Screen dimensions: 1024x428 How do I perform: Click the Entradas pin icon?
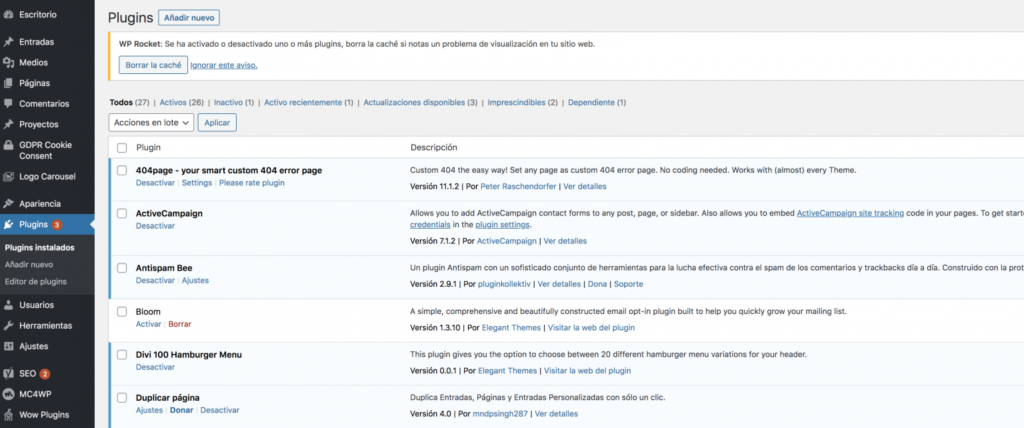(9, 42)
